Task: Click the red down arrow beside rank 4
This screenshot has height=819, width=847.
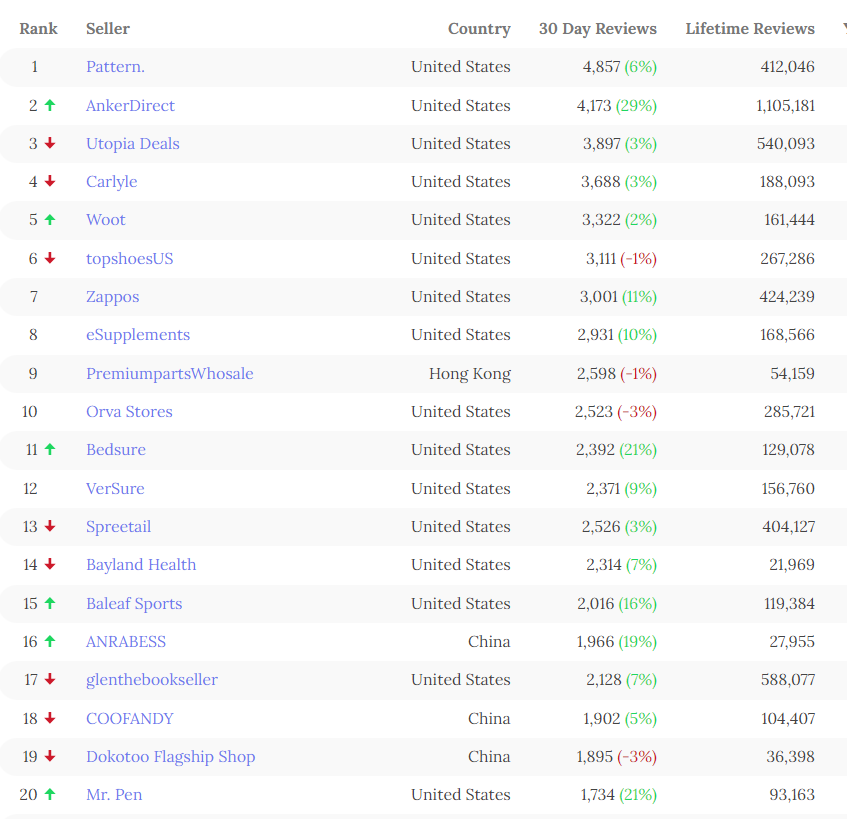Action: (50, 181)
